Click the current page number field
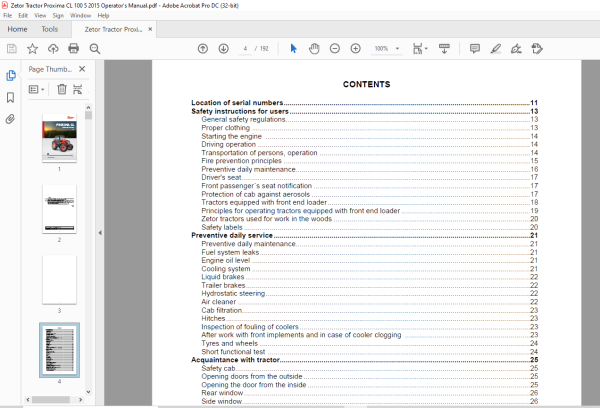Viewport: 600px width, 408px height. click(245, 49)
